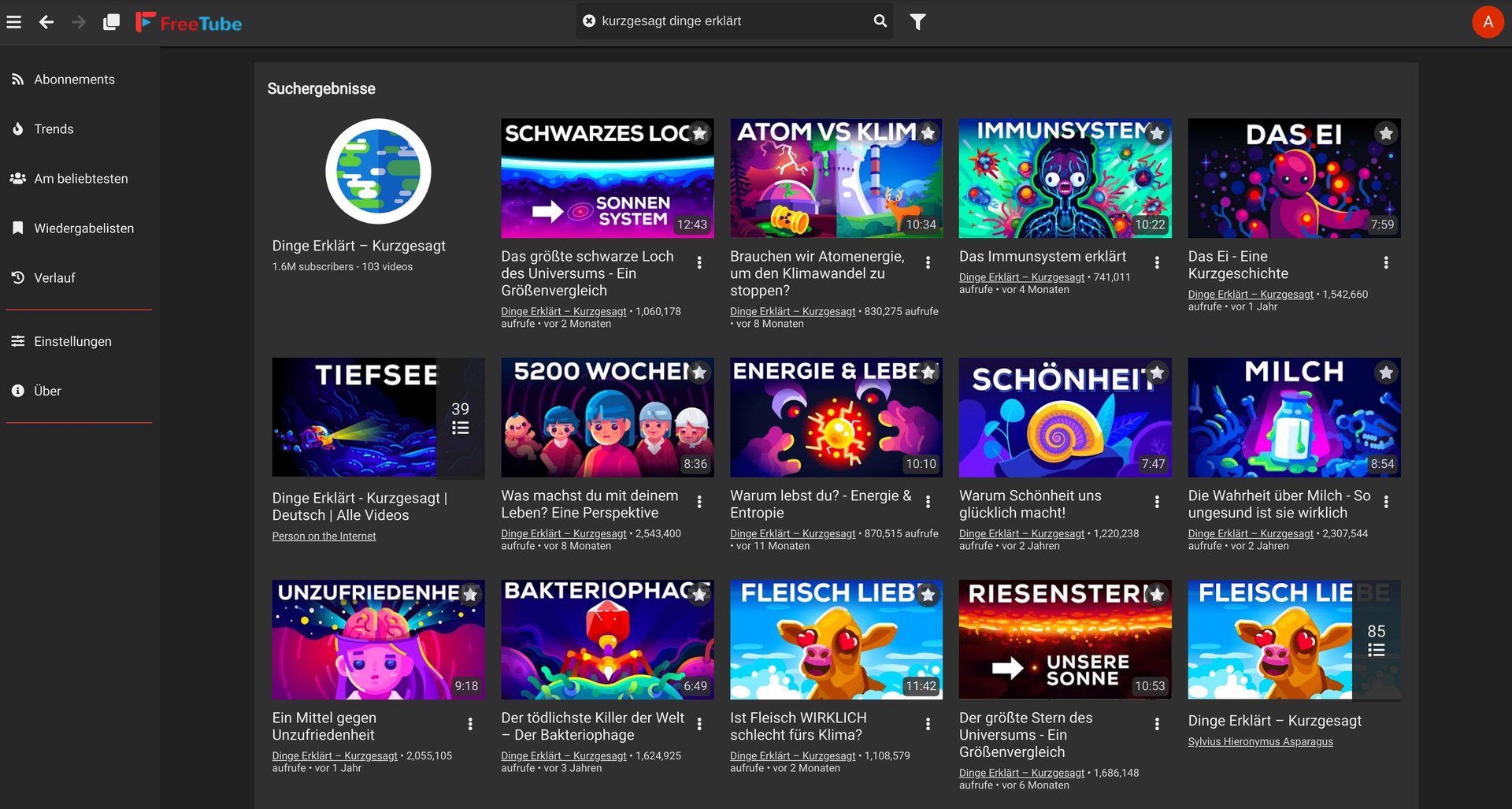Image resolution: width=1512 pixels, height=809 pixels.
Task: Open the Tiefsee playlist thumbnail with 39 videos
Action: click(x=378, y=417)
